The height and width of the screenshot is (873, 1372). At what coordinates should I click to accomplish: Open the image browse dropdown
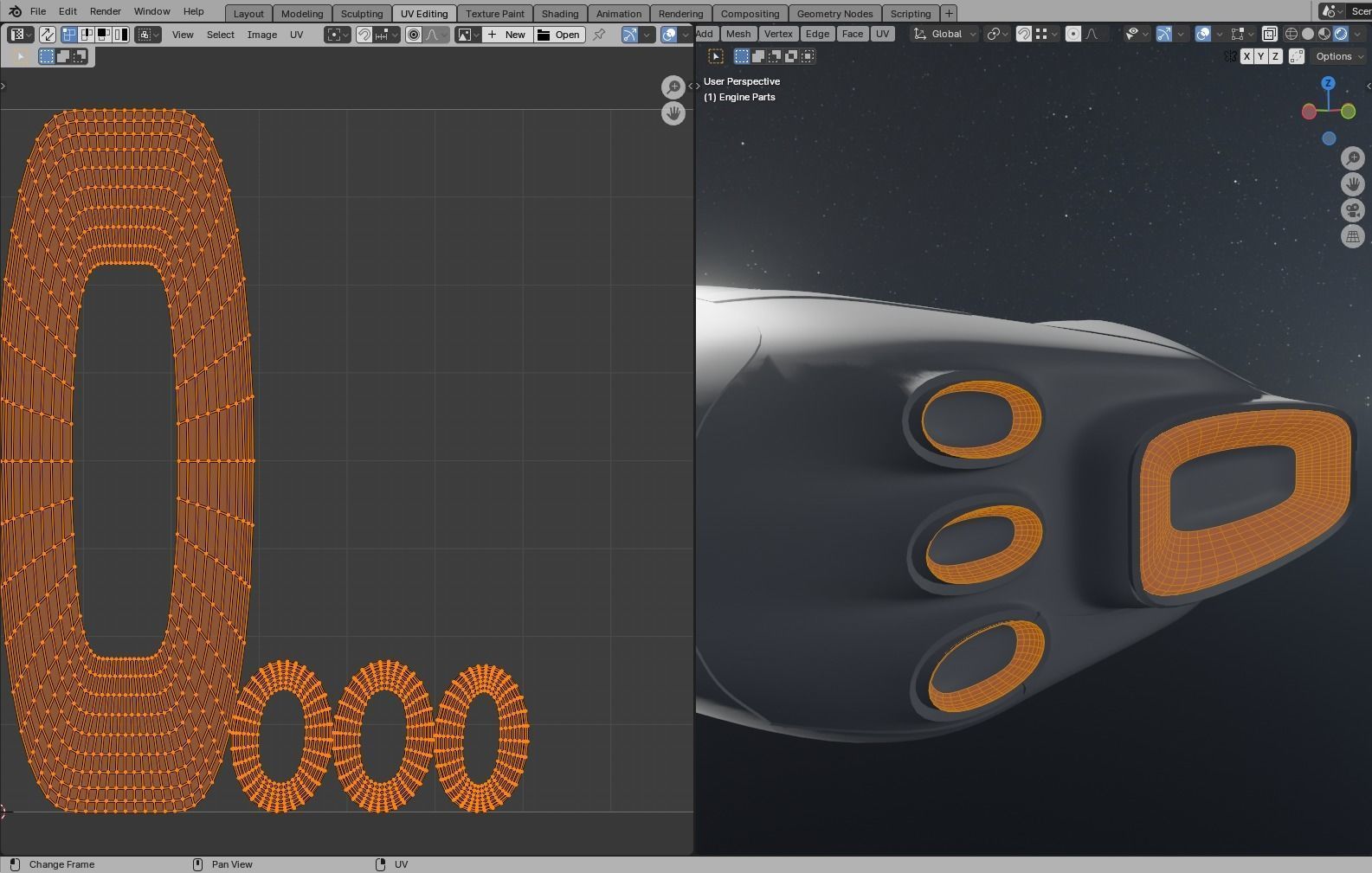coord(468,35)
